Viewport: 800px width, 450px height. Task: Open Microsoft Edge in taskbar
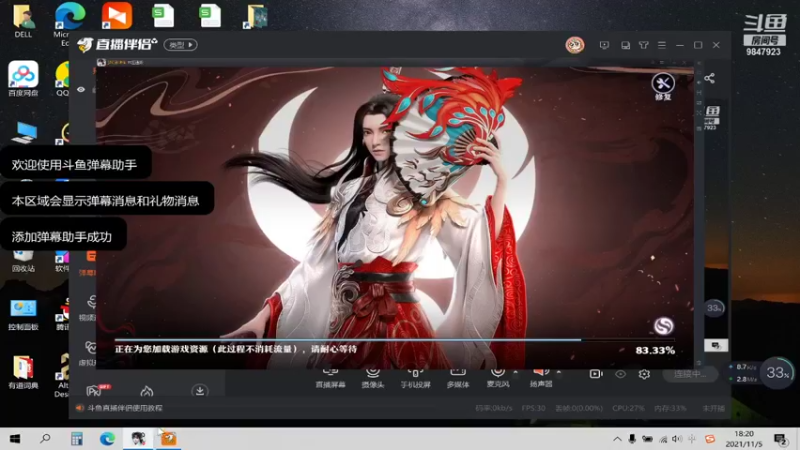pos(107,439)
